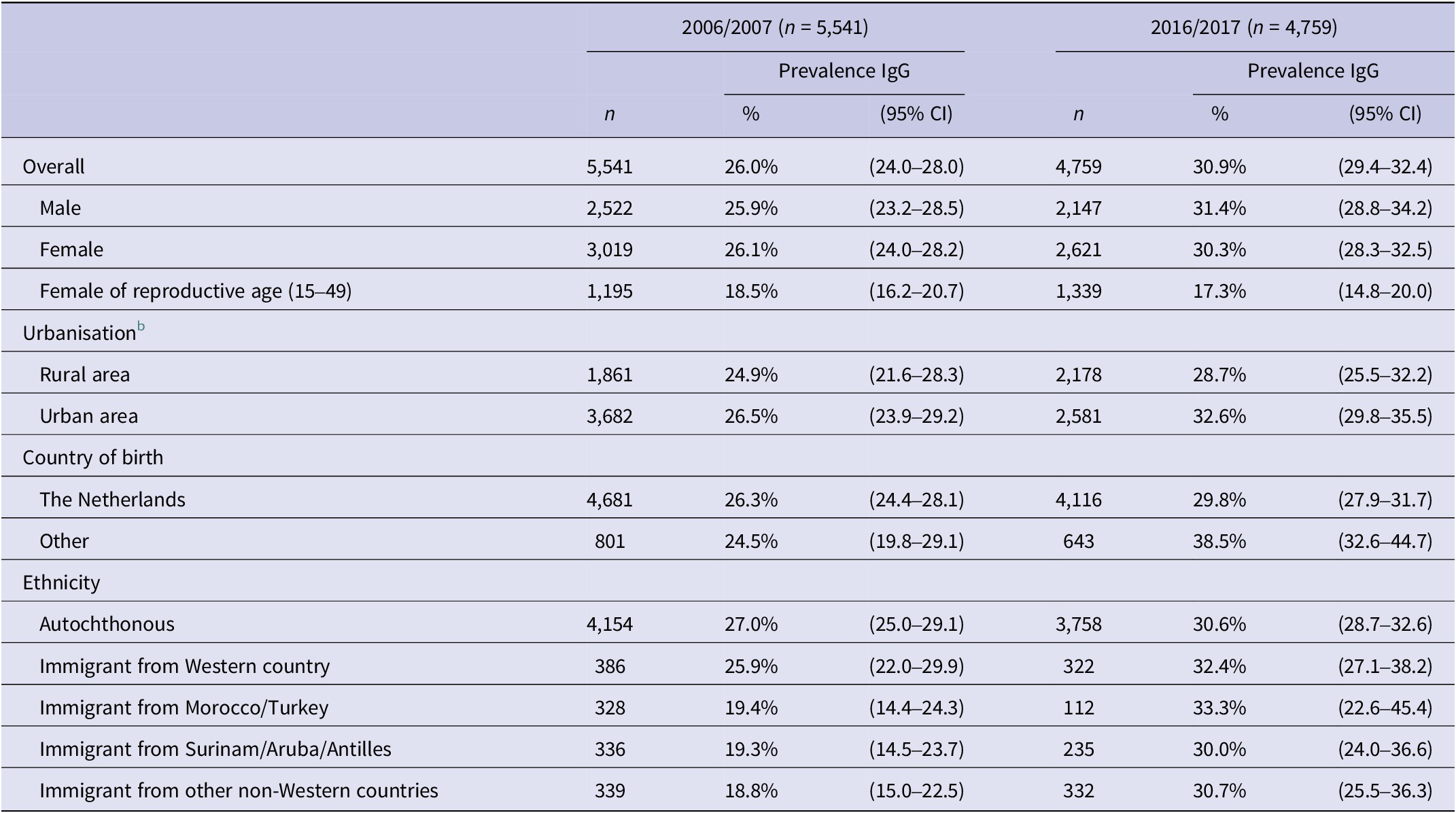
Task: Click Immigrant from other non-Western countries label
Action: [x=239, y=791]
